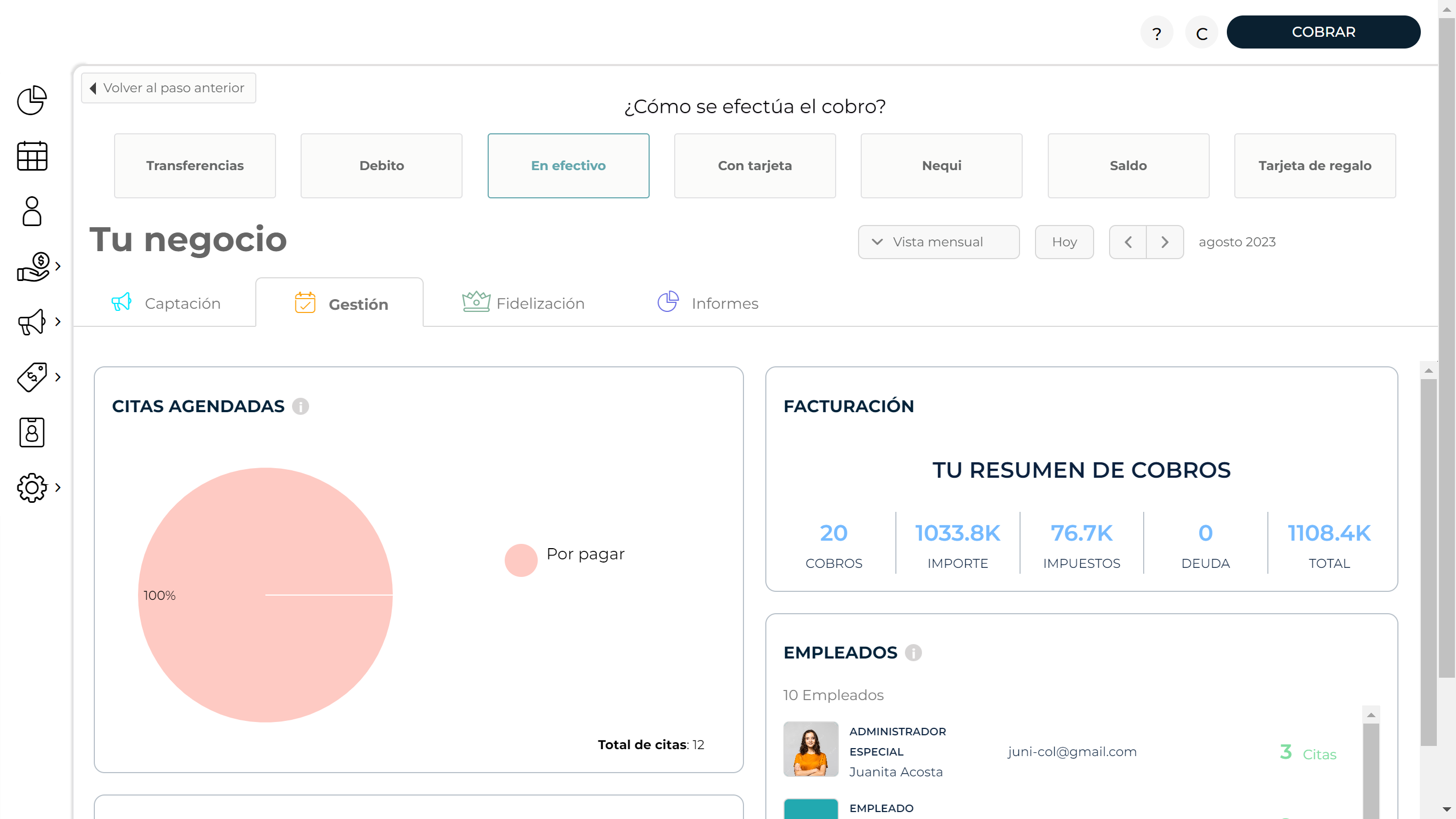
Task: Show info for Citas Agendadas
Action: pos(301,406)
